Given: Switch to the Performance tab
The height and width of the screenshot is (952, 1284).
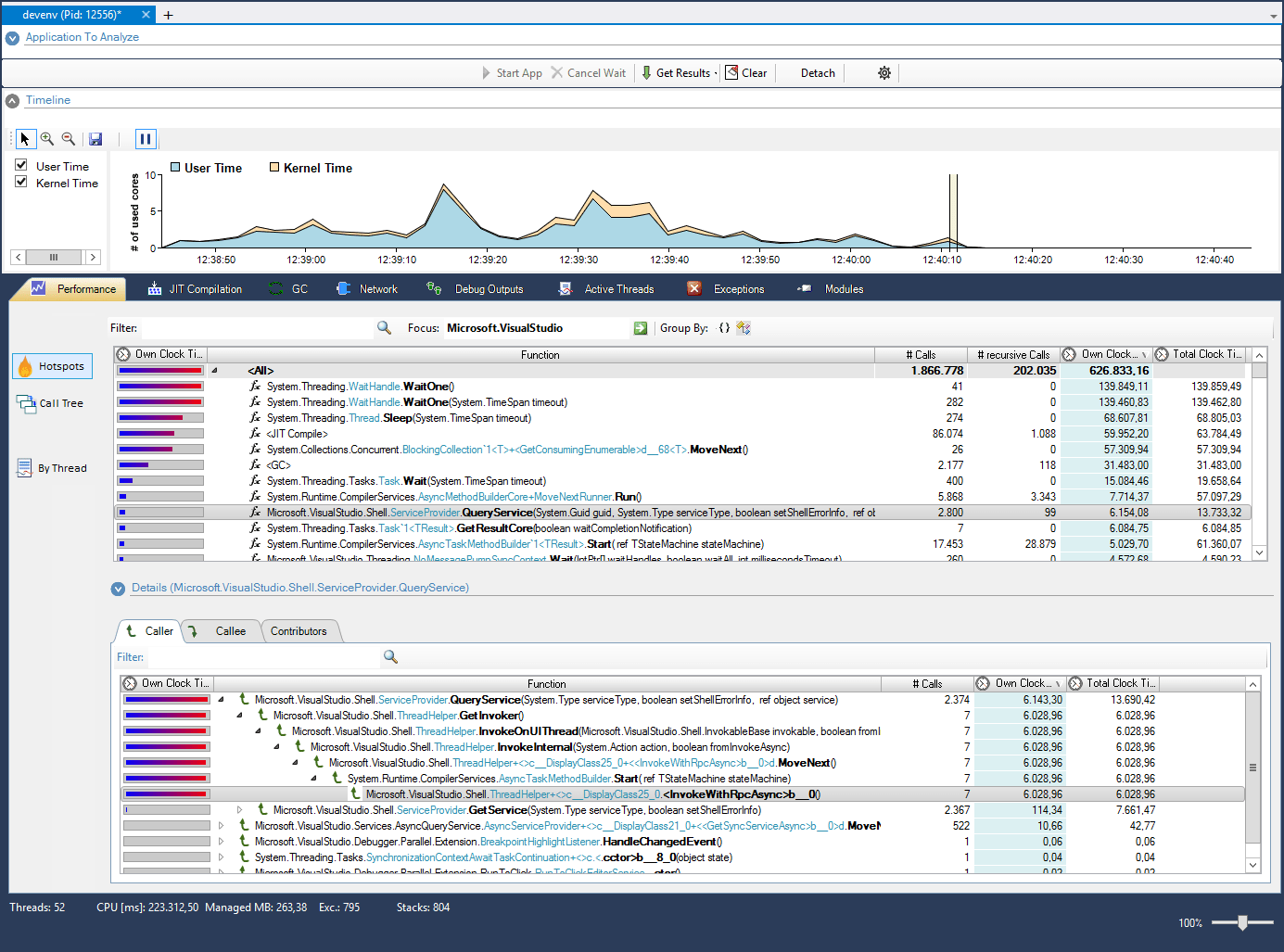Looking at the screenshot, I should coord(74,289).
